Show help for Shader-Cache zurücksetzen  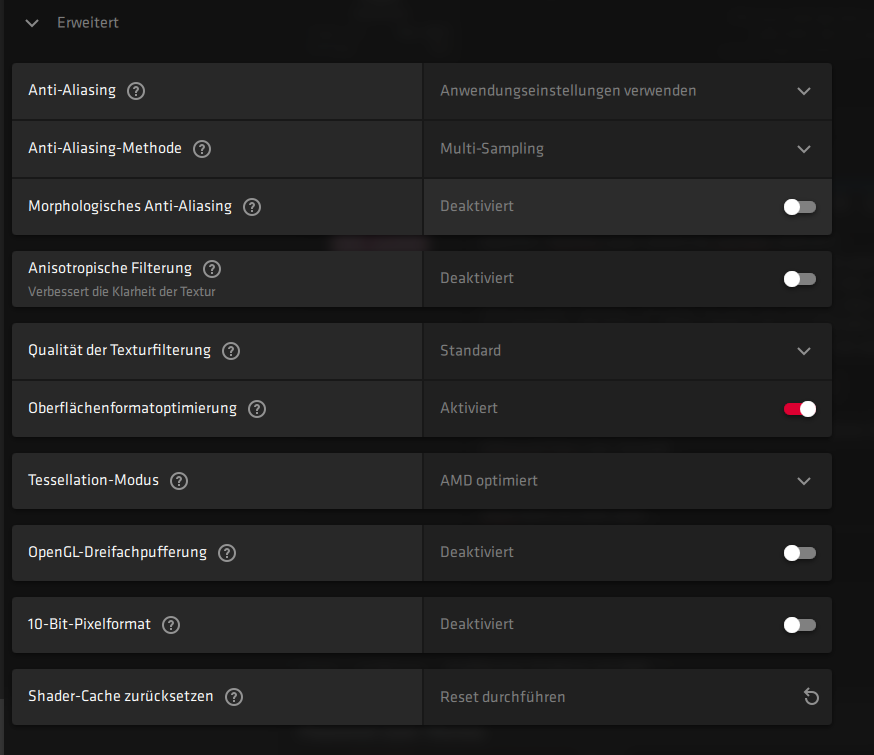tap(234, 697)
